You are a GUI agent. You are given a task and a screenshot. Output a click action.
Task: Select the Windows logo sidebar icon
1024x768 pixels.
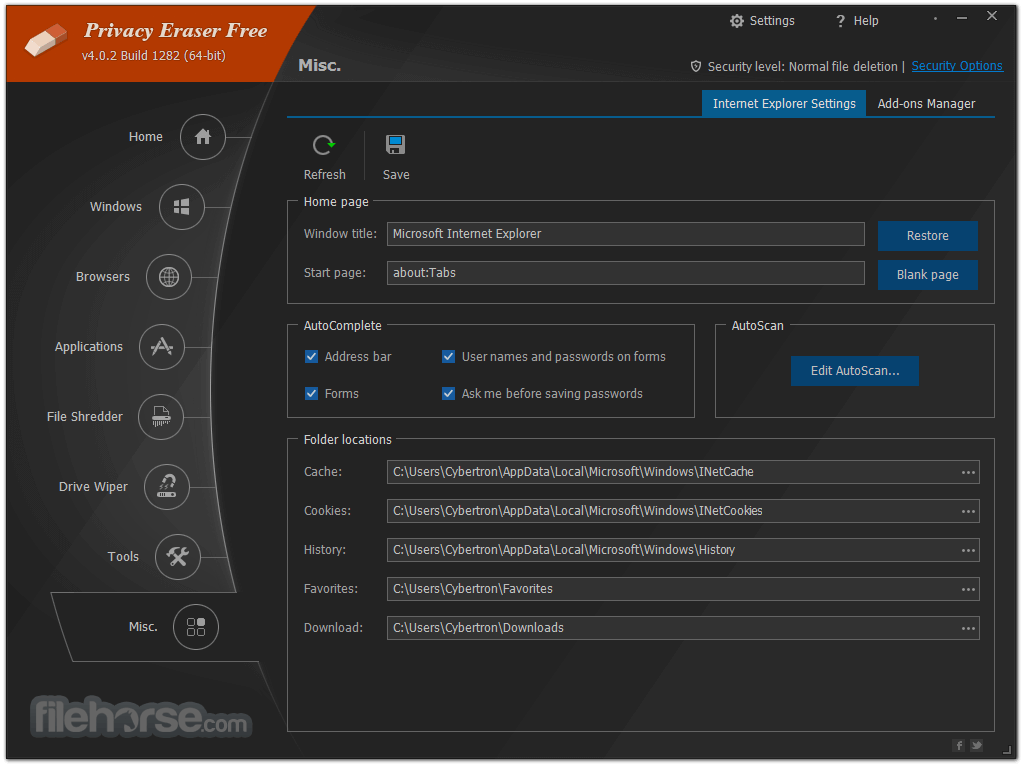click(x=182, y=207)
